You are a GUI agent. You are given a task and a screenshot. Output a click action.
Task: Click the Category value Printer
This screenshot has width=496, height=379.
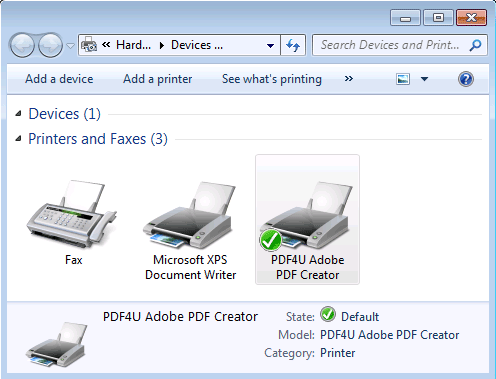point(337,353)
